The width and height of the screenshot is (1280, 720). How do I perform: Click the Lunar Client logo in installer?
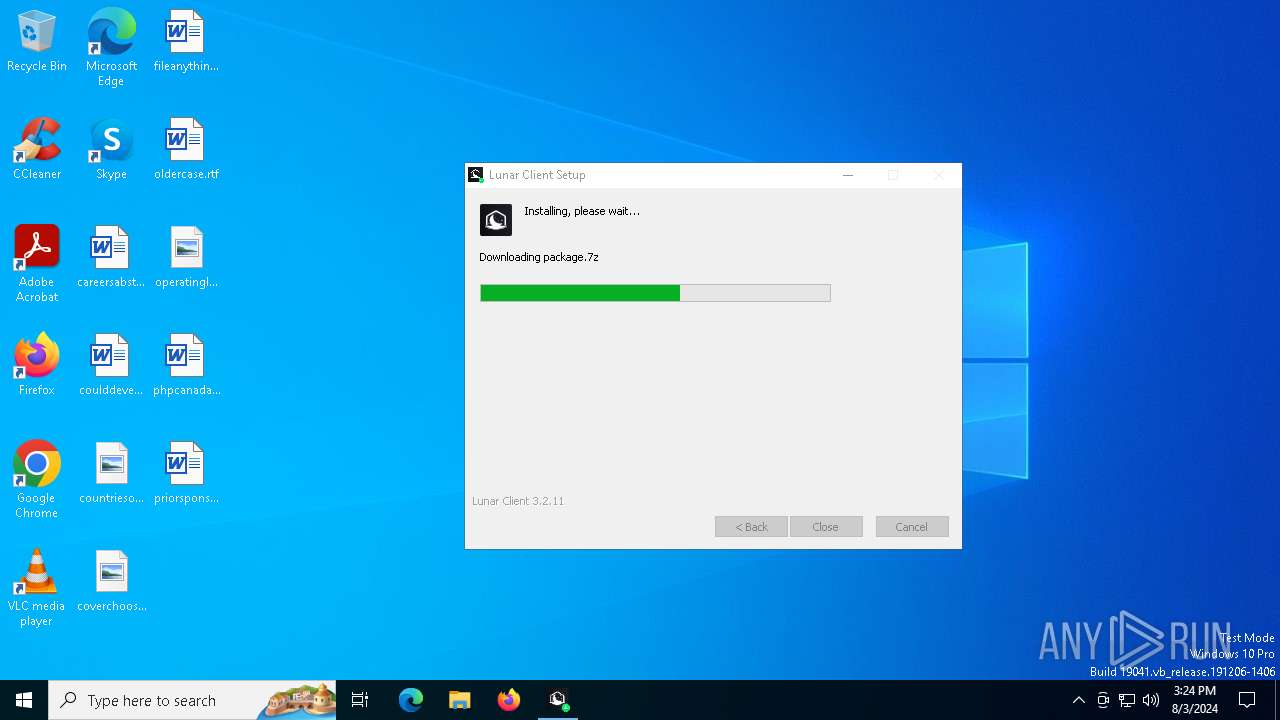coord(496,220)
